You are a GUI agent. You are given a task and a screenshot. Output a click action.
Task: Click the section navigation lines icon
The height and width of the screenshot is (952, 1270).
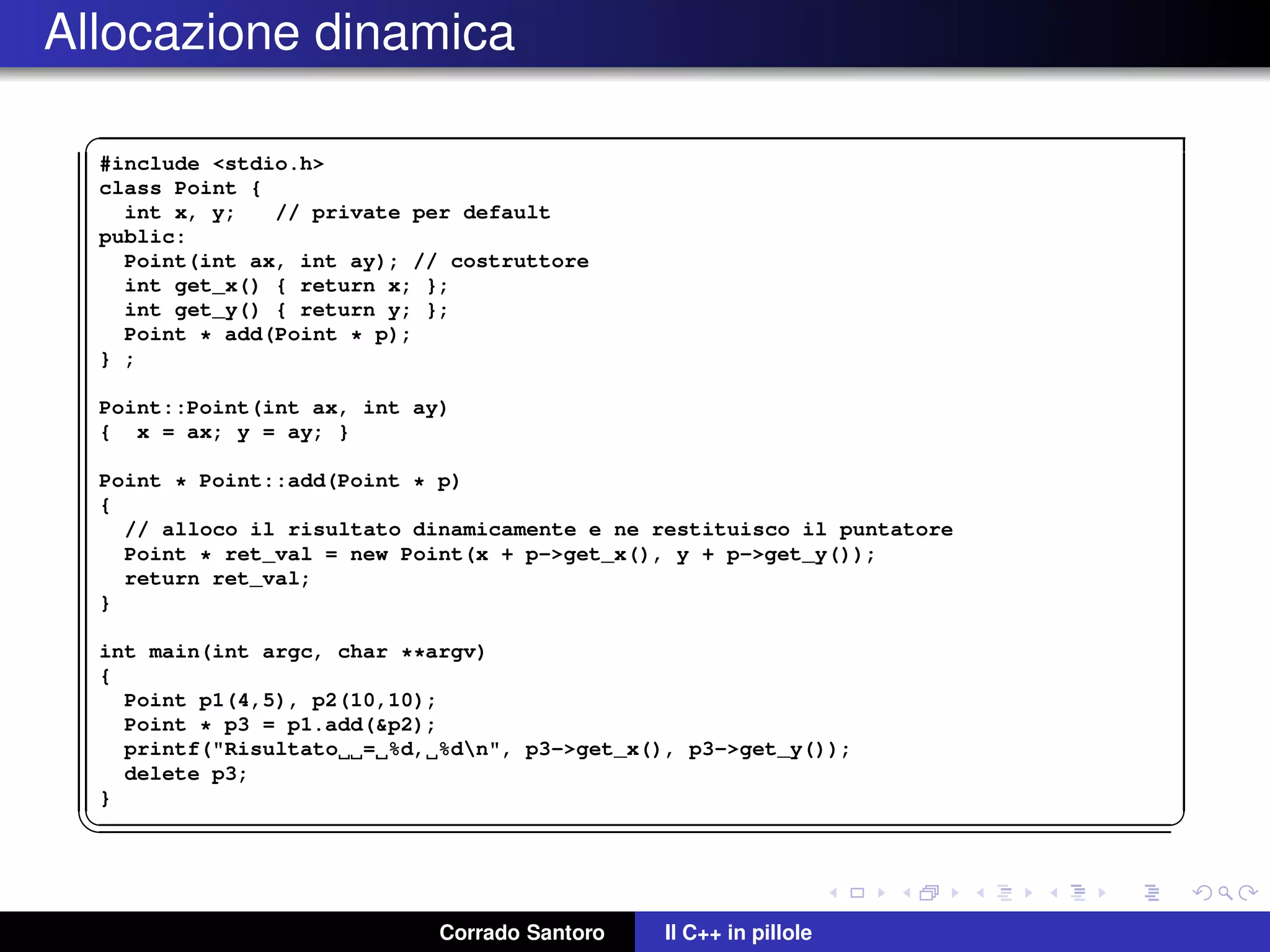point(1078,893)
